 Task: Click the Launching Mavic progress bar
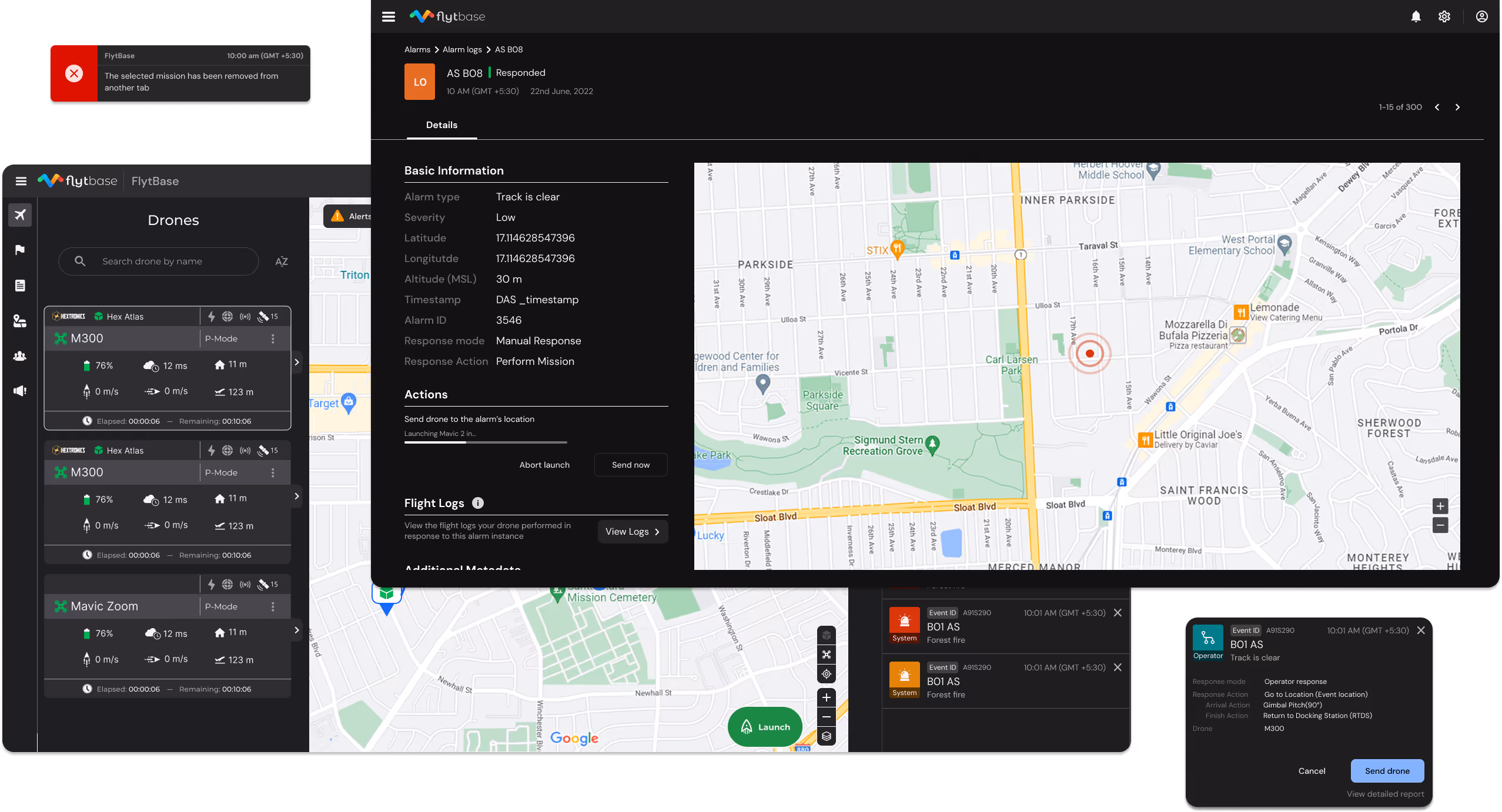coord(486,442)
